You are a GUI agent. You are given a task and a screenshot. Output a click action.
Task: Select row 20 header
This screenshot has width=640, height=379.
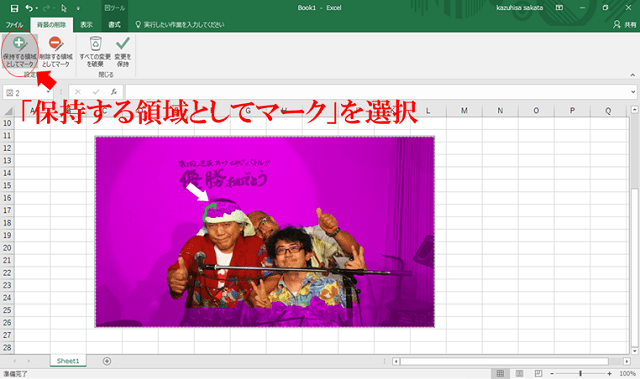[7, 248]
